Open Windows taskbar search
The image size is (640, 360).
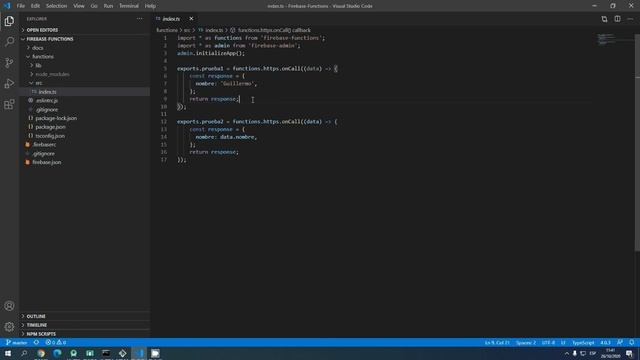(24, 353)
